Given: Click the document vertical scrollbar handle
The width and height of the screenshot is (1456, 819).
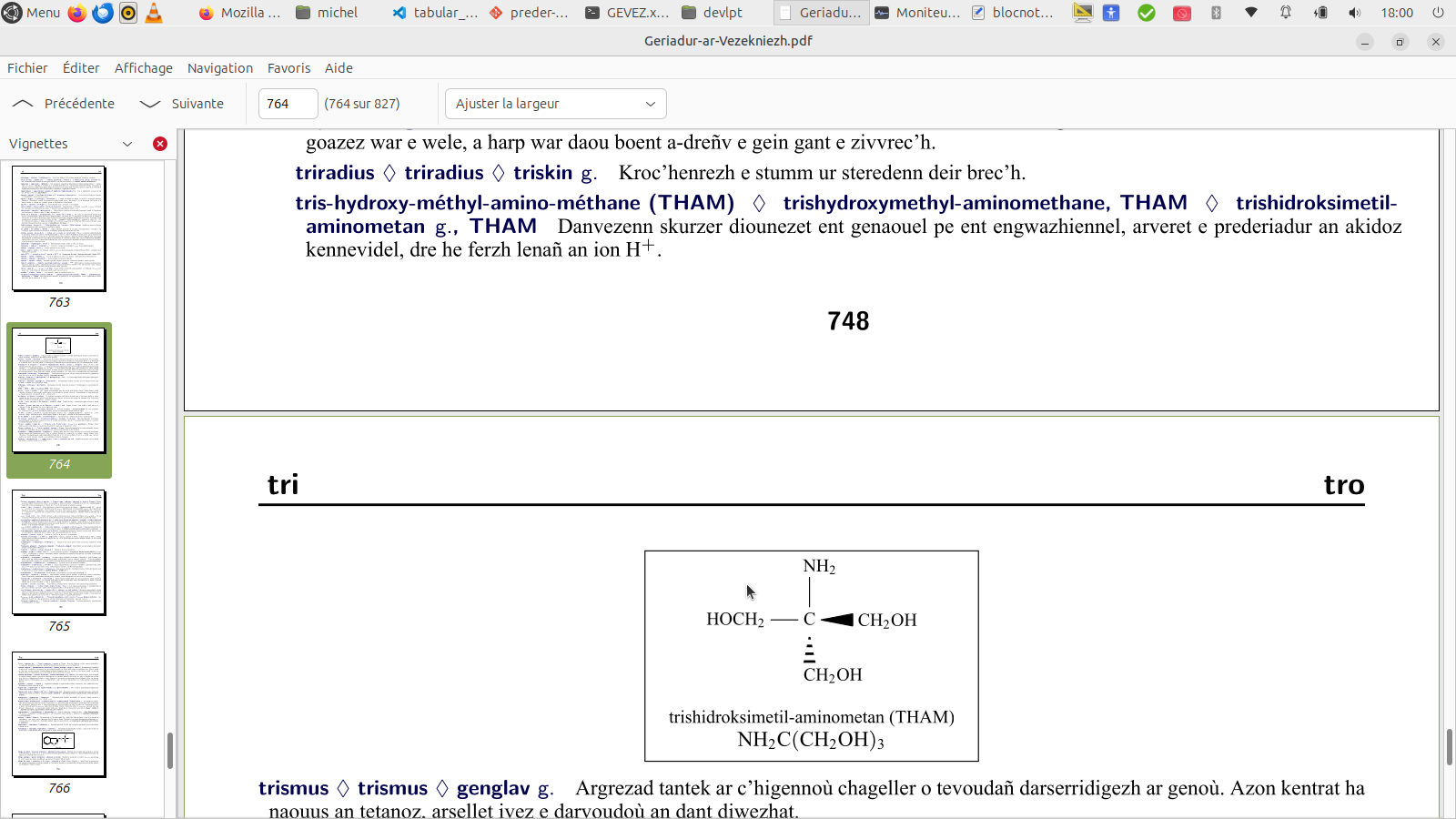Looking at the screenshot, I should coord(1449,746).
